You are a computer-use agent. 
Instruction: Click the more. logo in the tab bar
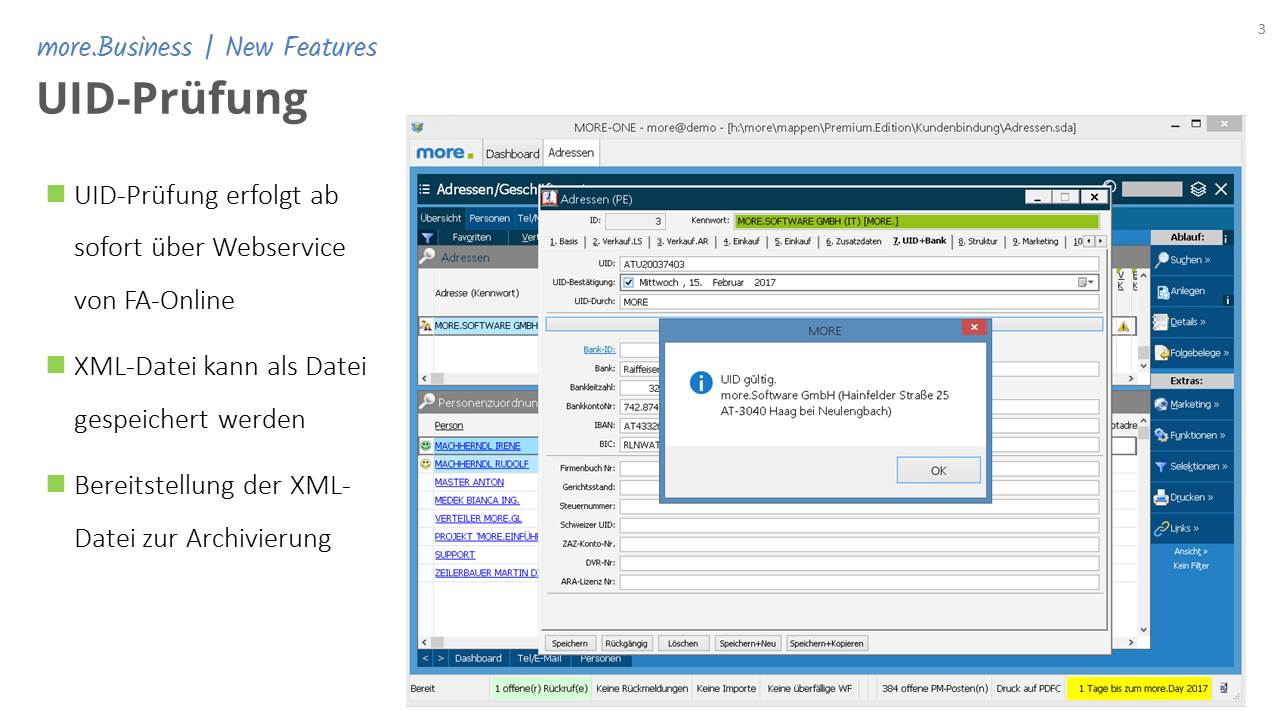[445, 153]
